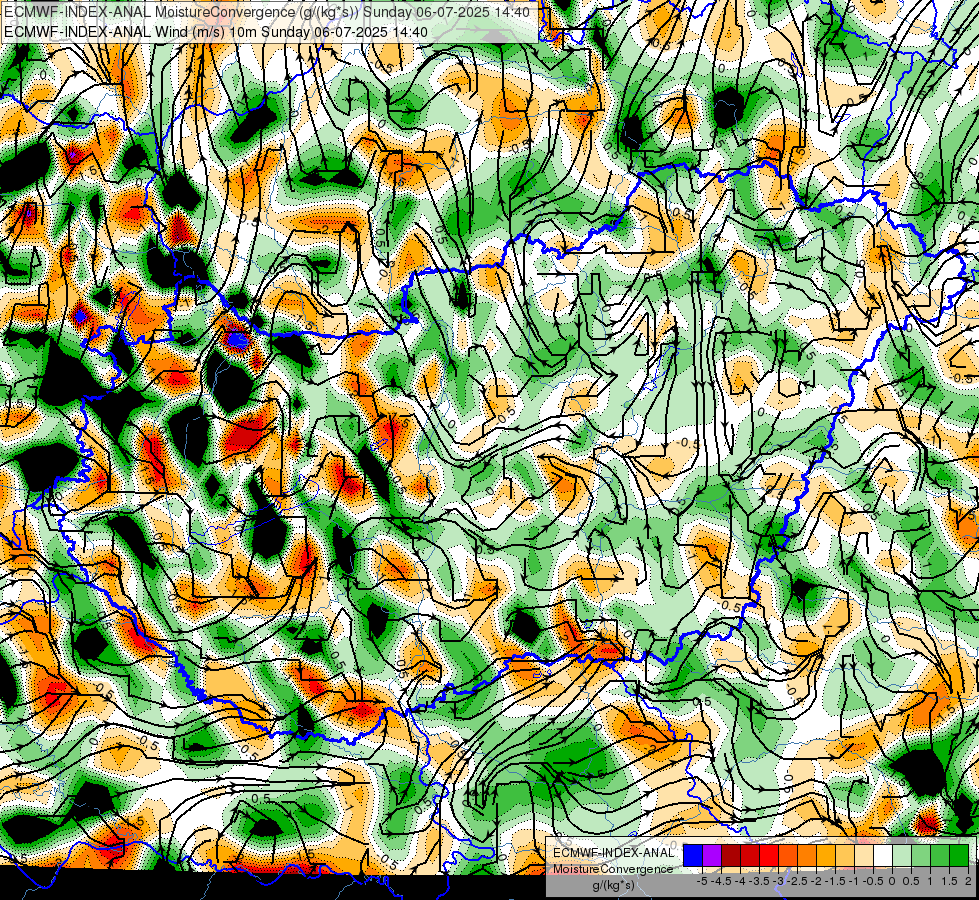Image resolution: width=979 pixels, height=900 pixels.
Task: Click the legend tick label -4.5
Action: coord(721,881)
